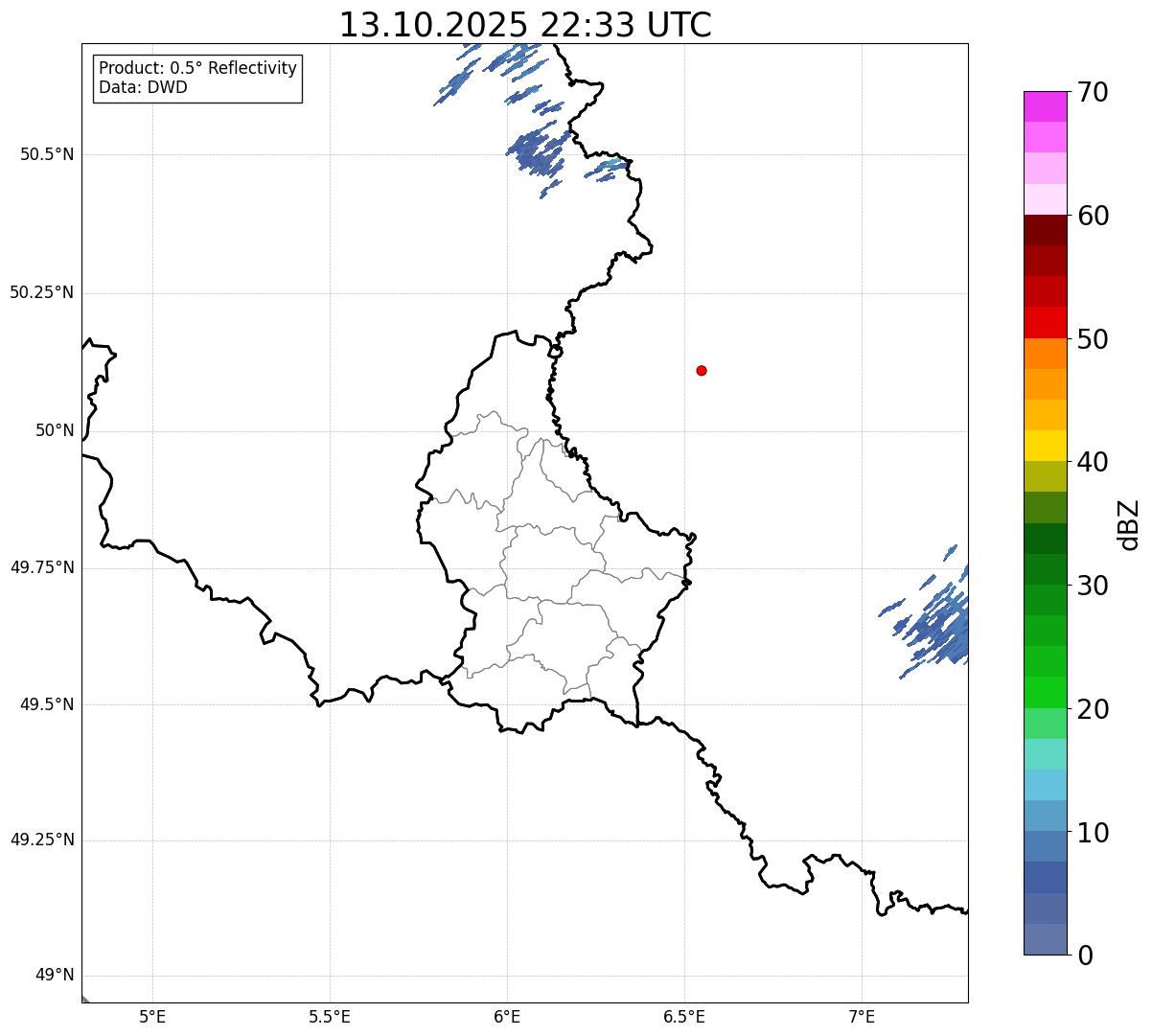Click the 6.5°E longitude label
Image resolution: width=1152 pixels, height=1036 pixels.
pos(684,1018)
